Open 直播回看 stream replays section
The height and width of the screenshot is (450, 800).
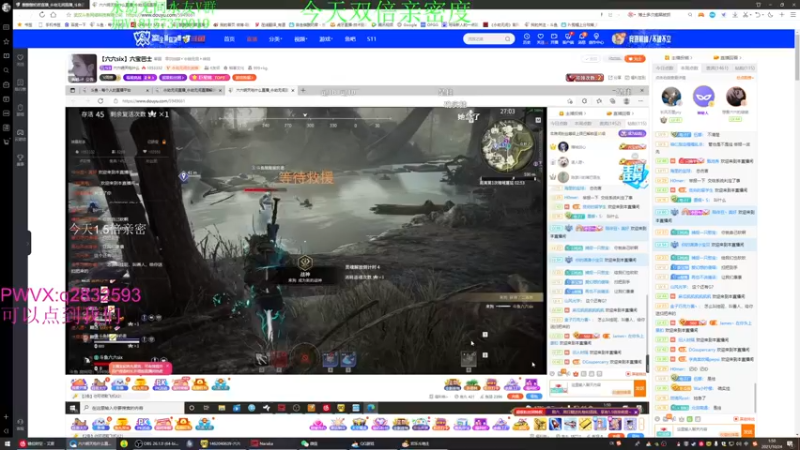point(727,58)
